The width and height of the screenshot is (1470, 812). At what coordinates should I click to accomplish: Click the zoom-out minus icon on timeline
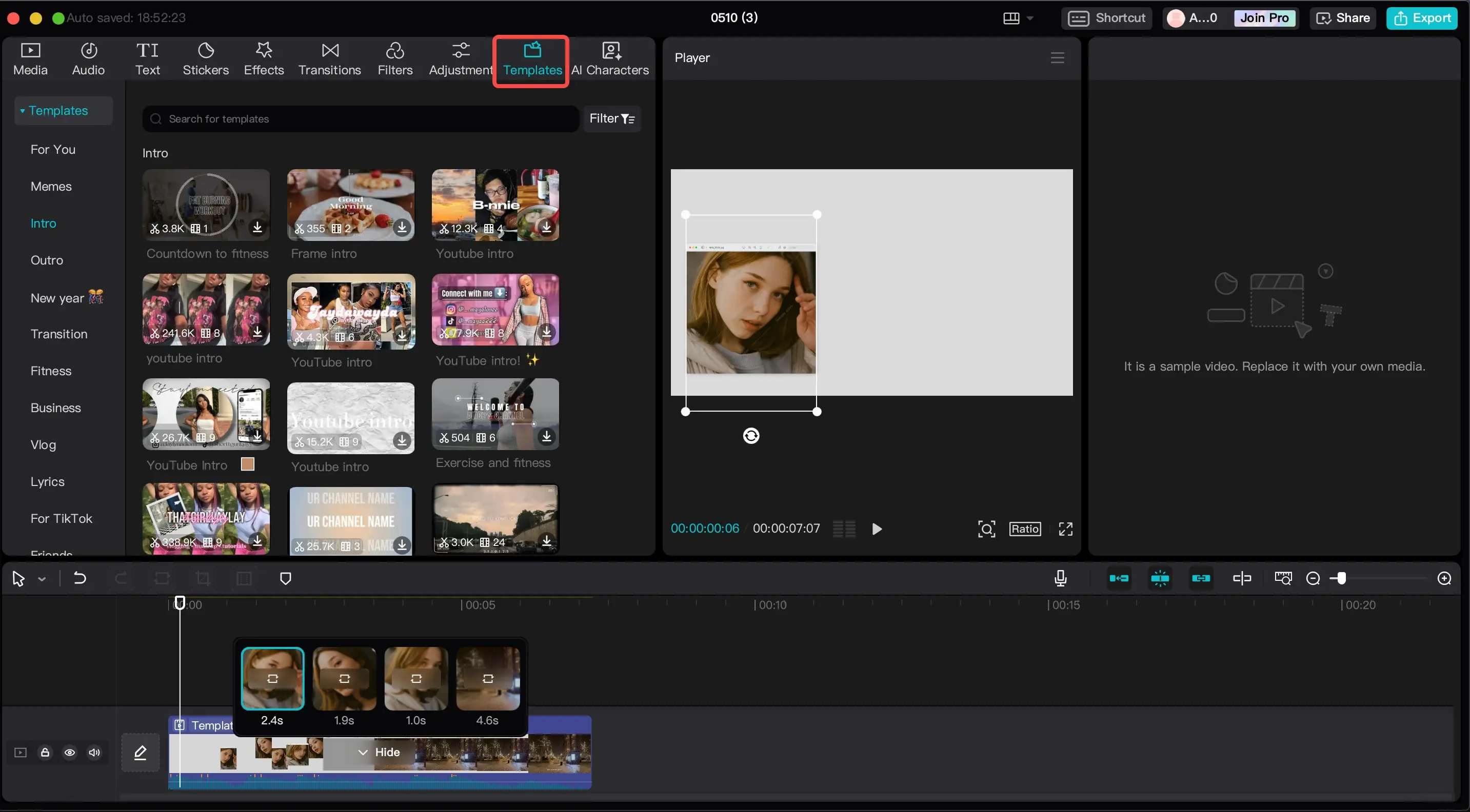click(x=1313, y=578)
